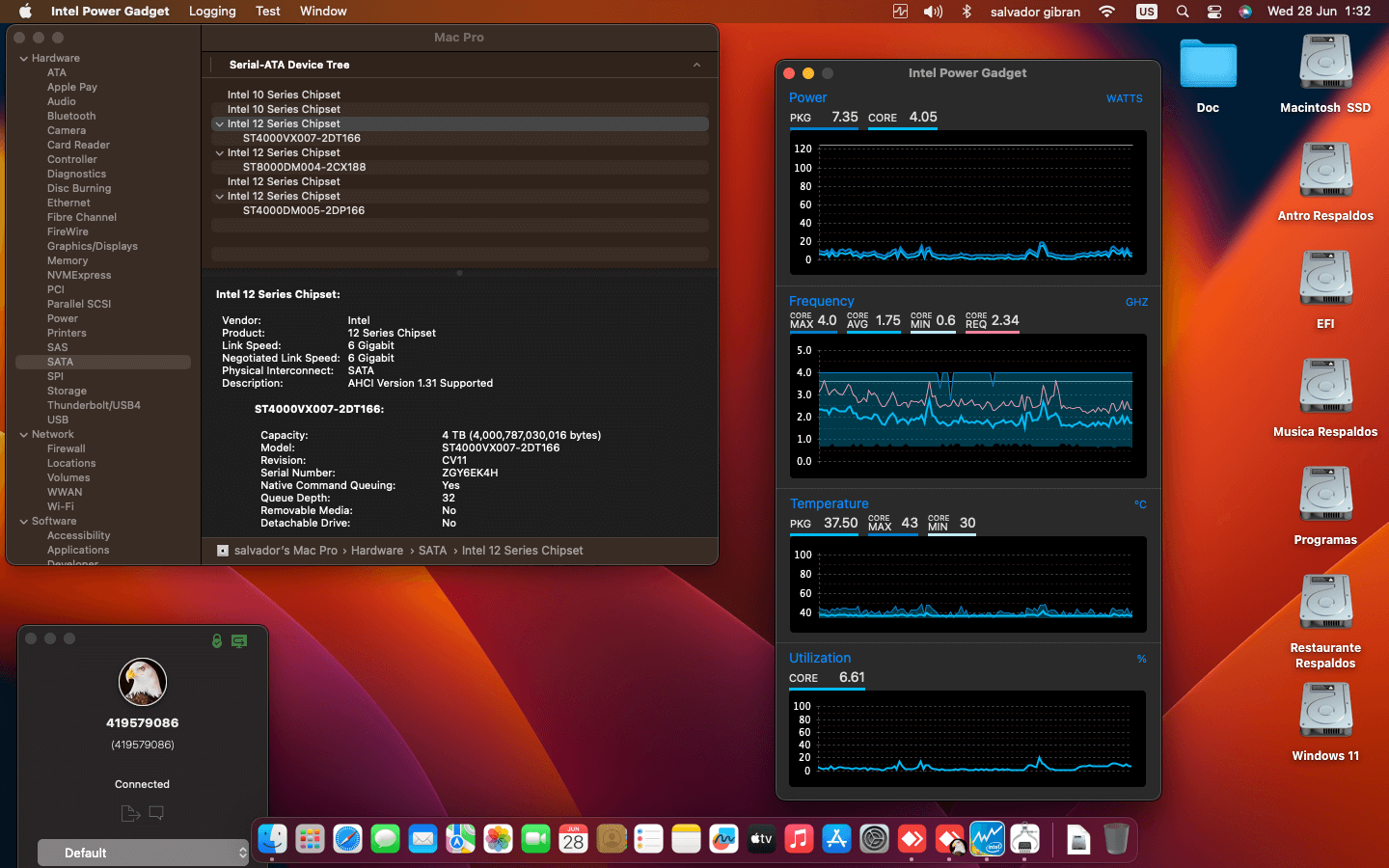
Task: Open the Apple menu
Action: pyautogui.click(x=25, y=12)
